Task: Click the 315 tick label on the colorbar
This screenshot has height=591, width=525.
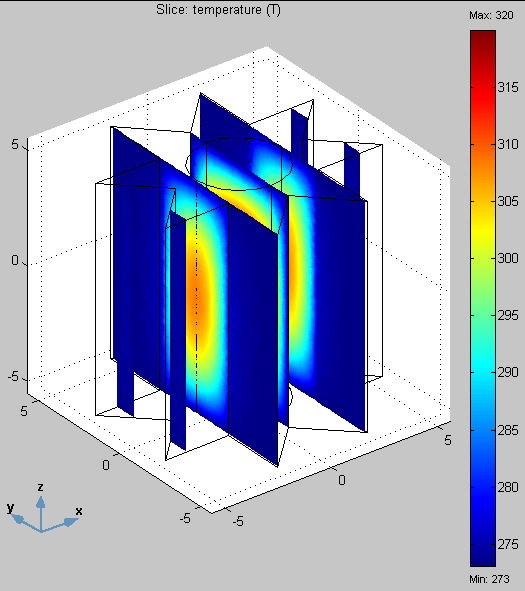Action: 508,87
